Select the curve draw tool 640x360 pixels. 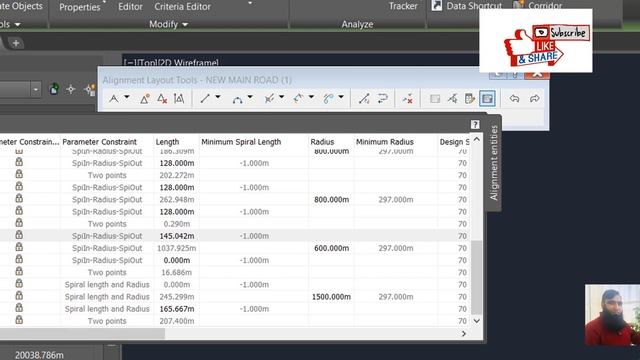[x=237, y=98]
